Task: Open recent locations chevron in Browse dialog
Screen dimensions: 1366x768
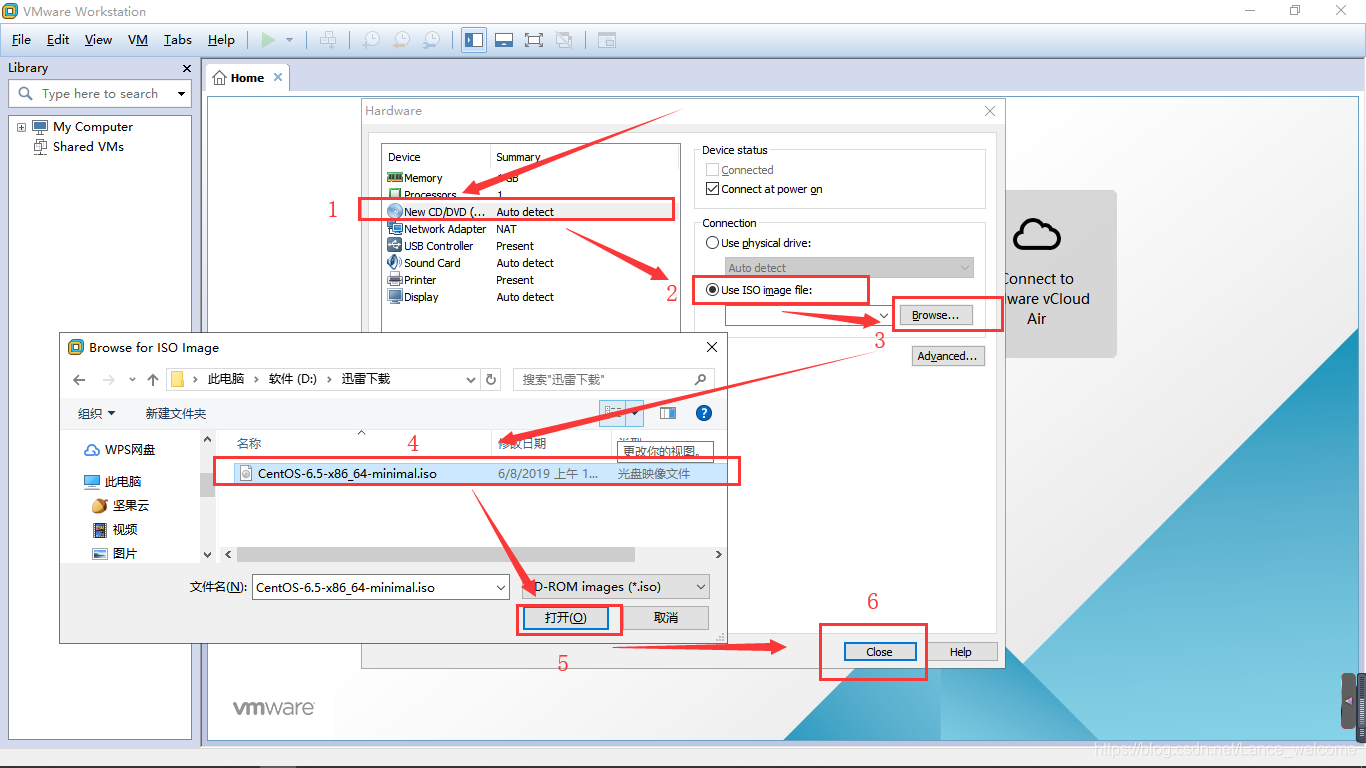Action: tap(131, 380)
